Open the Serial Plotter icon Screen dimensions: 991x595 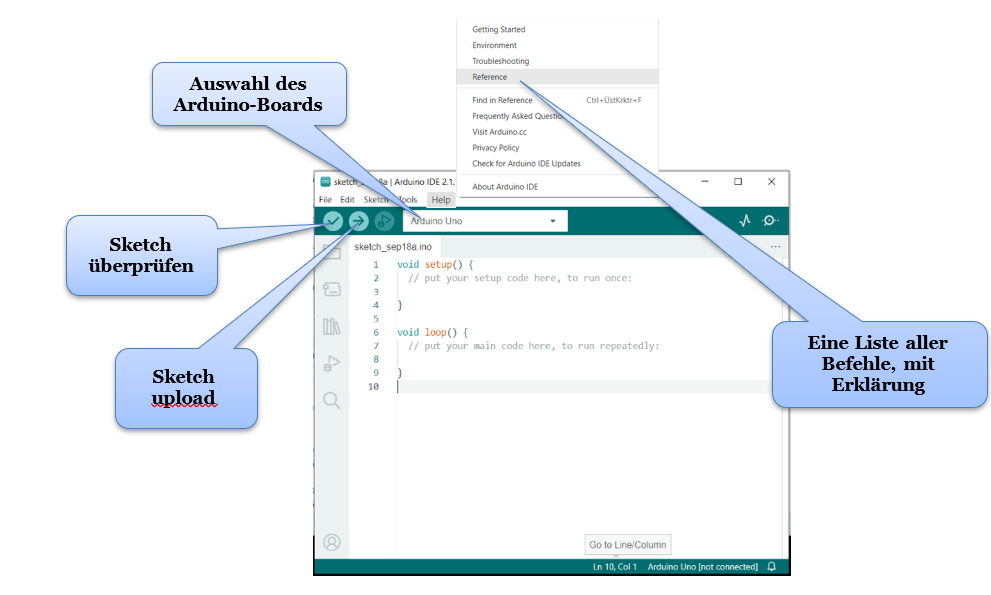tap(745, 221)
